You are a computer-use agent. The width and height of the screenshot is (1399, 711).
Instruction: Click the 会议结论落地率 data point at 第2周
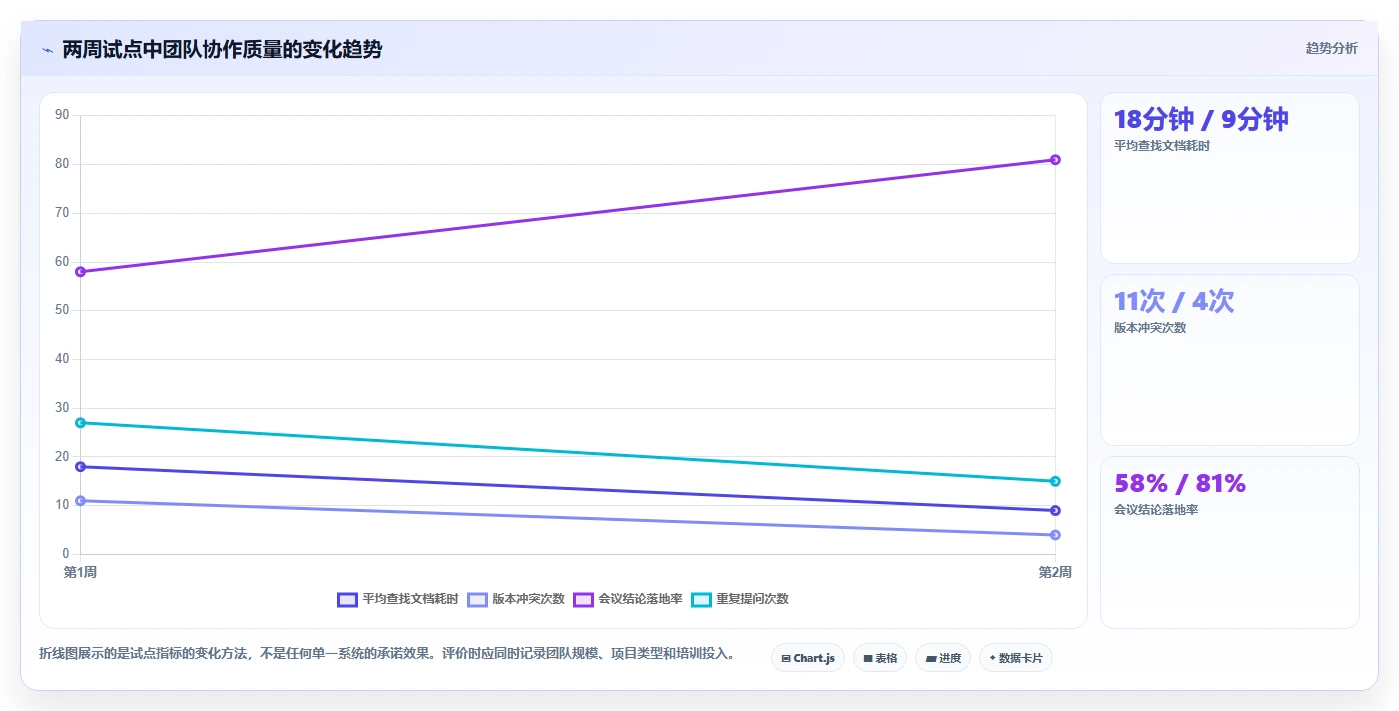coord(1055,160)
